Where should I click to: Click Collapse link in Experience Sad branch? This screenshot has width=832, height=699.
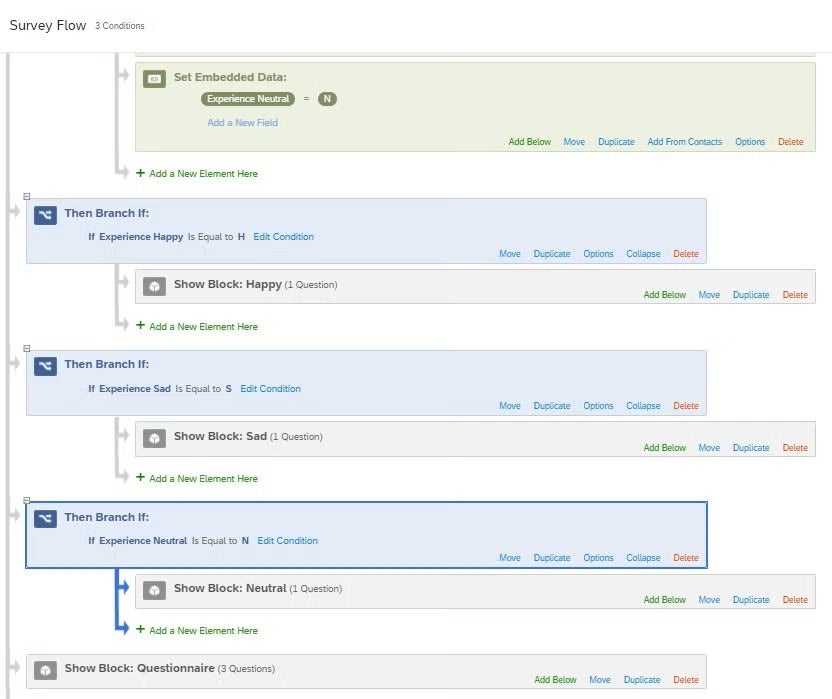pyautogui.click(x=643, y=405)
